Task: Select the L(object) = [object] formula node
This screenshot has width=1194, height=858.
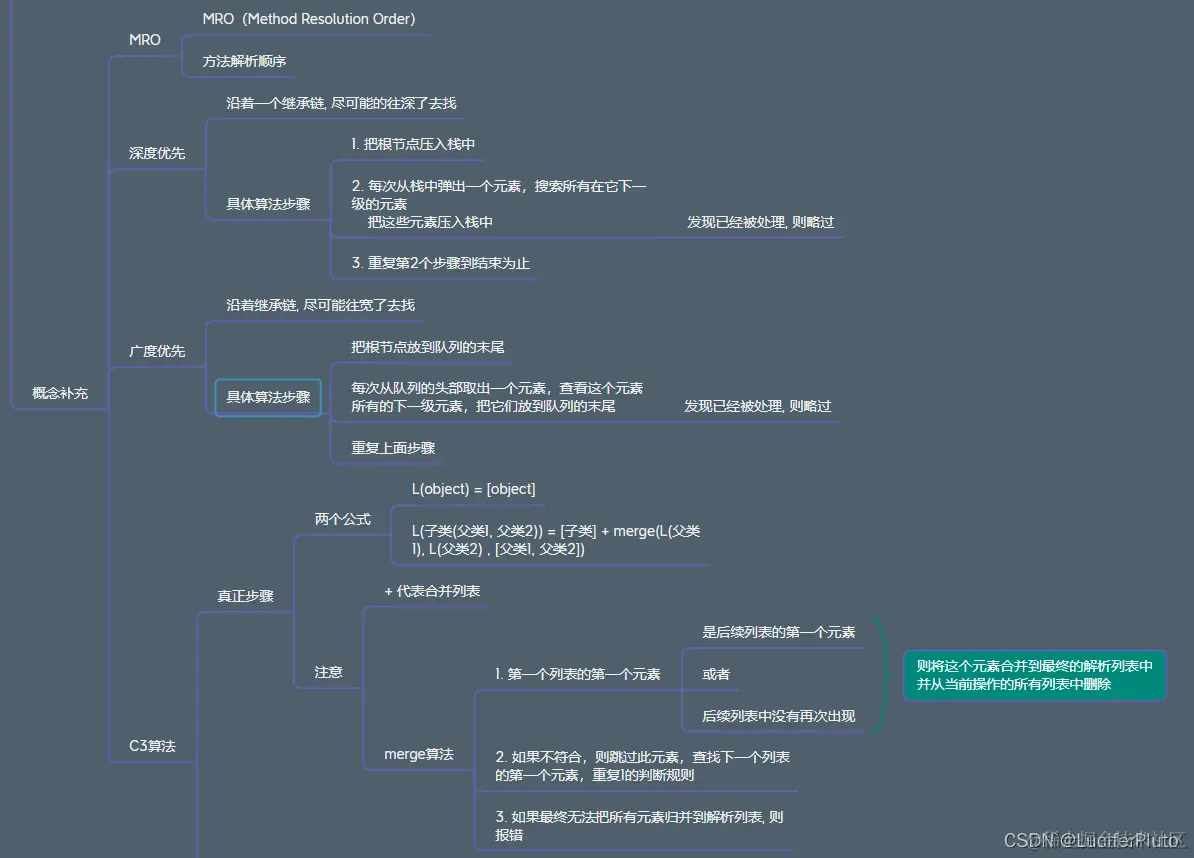Action: coord(474,489)
